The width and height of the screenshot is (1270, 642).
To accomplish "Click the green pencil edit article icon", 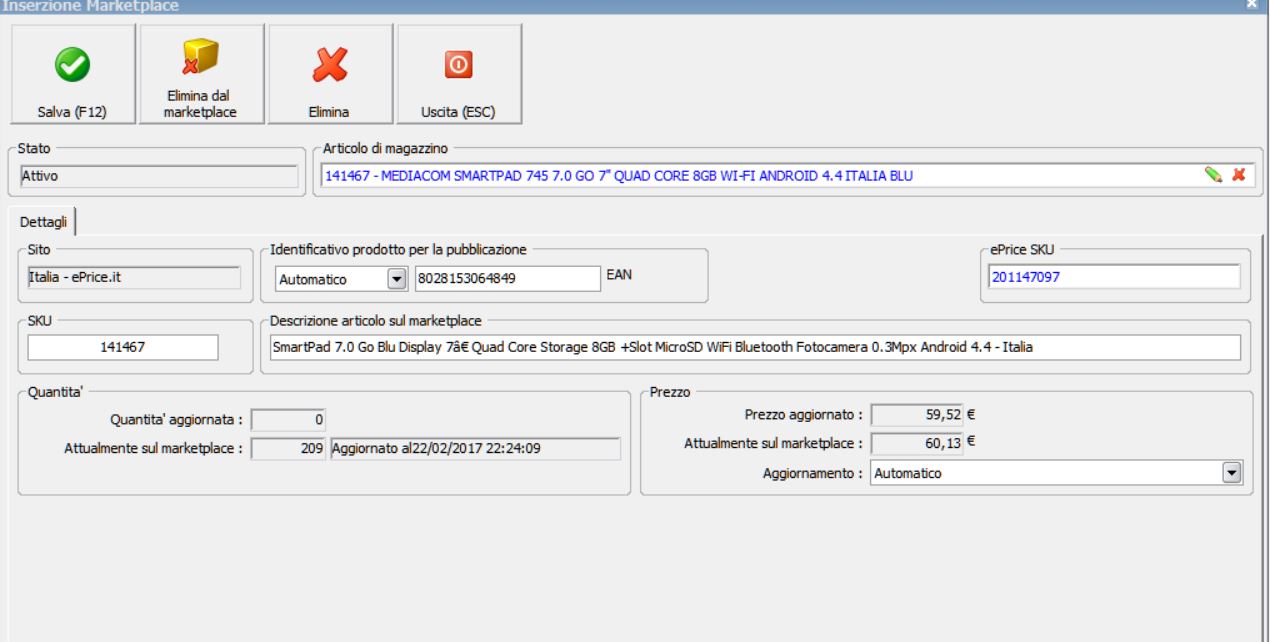I will point(1214,175).
